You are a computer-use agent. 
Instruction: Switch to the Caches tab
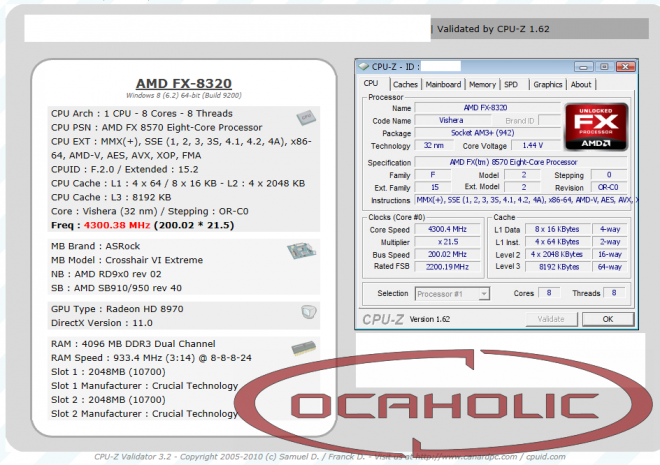[405, 85]
